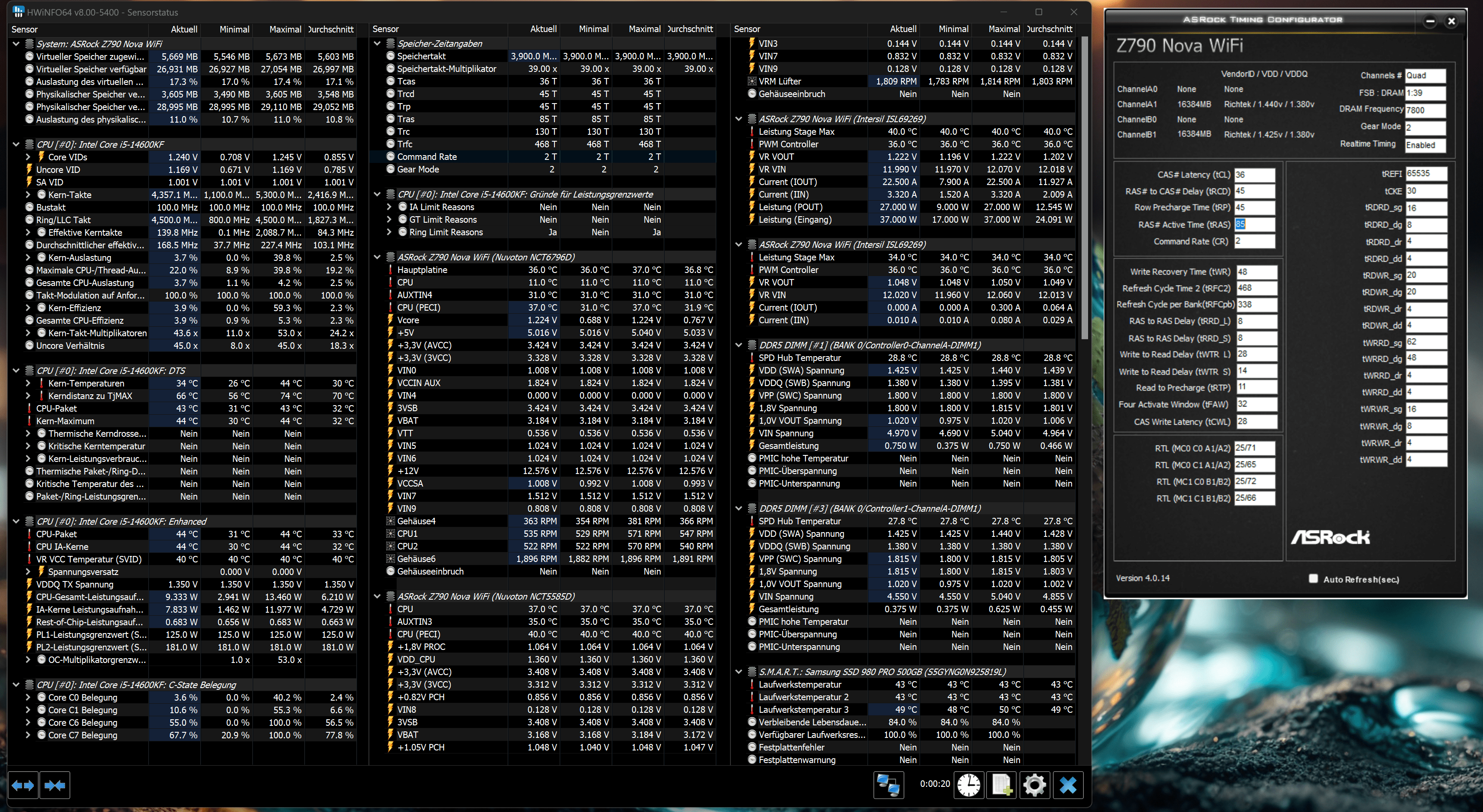The height and width of the screenshot is (812, 1483).
Task: Click the expand columns arrows button
Action: coord(23,785)
